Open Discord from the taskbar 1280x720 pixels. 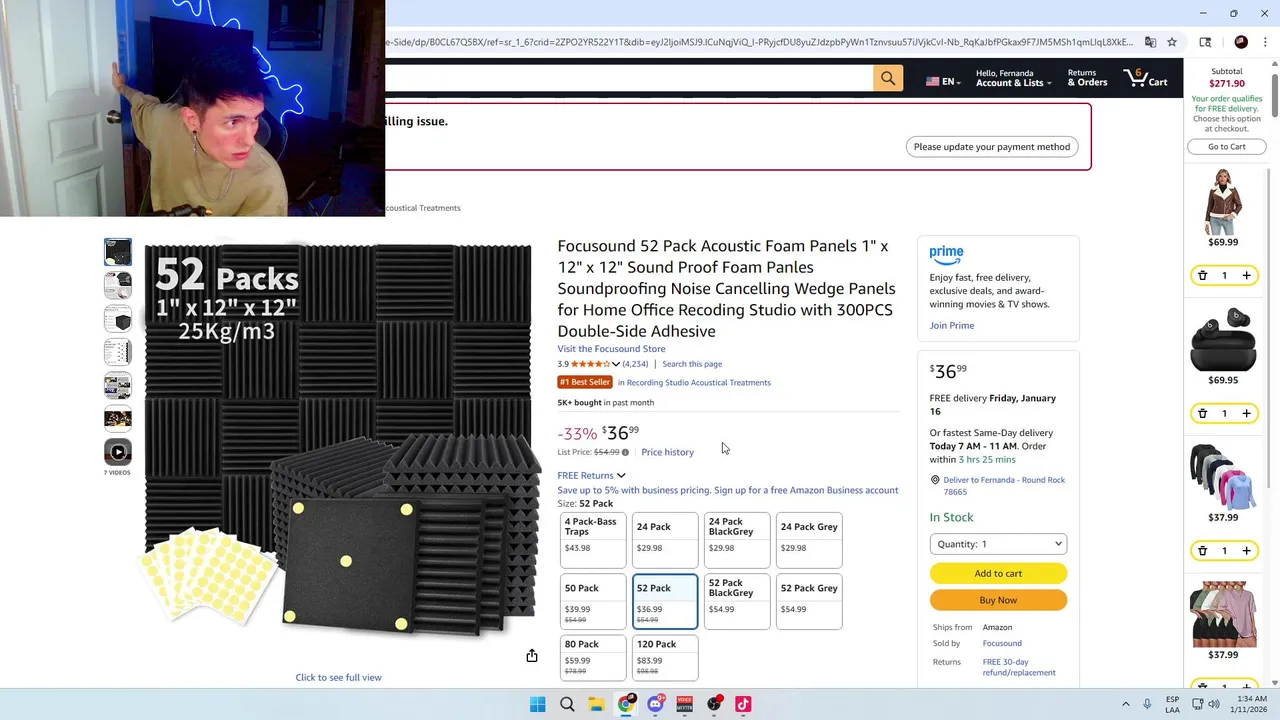655,704
